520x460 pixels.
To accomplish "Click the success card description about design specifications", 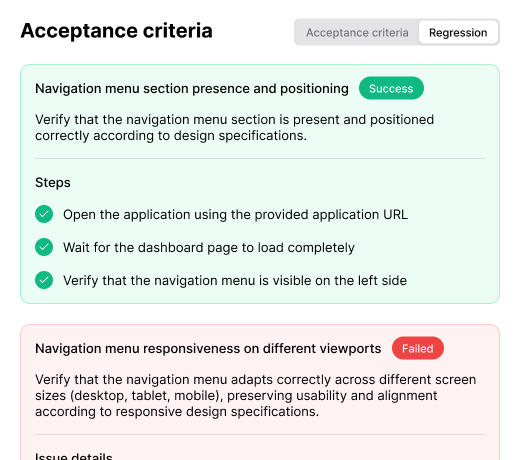I will pyautogui.click(x=234, y=128).
